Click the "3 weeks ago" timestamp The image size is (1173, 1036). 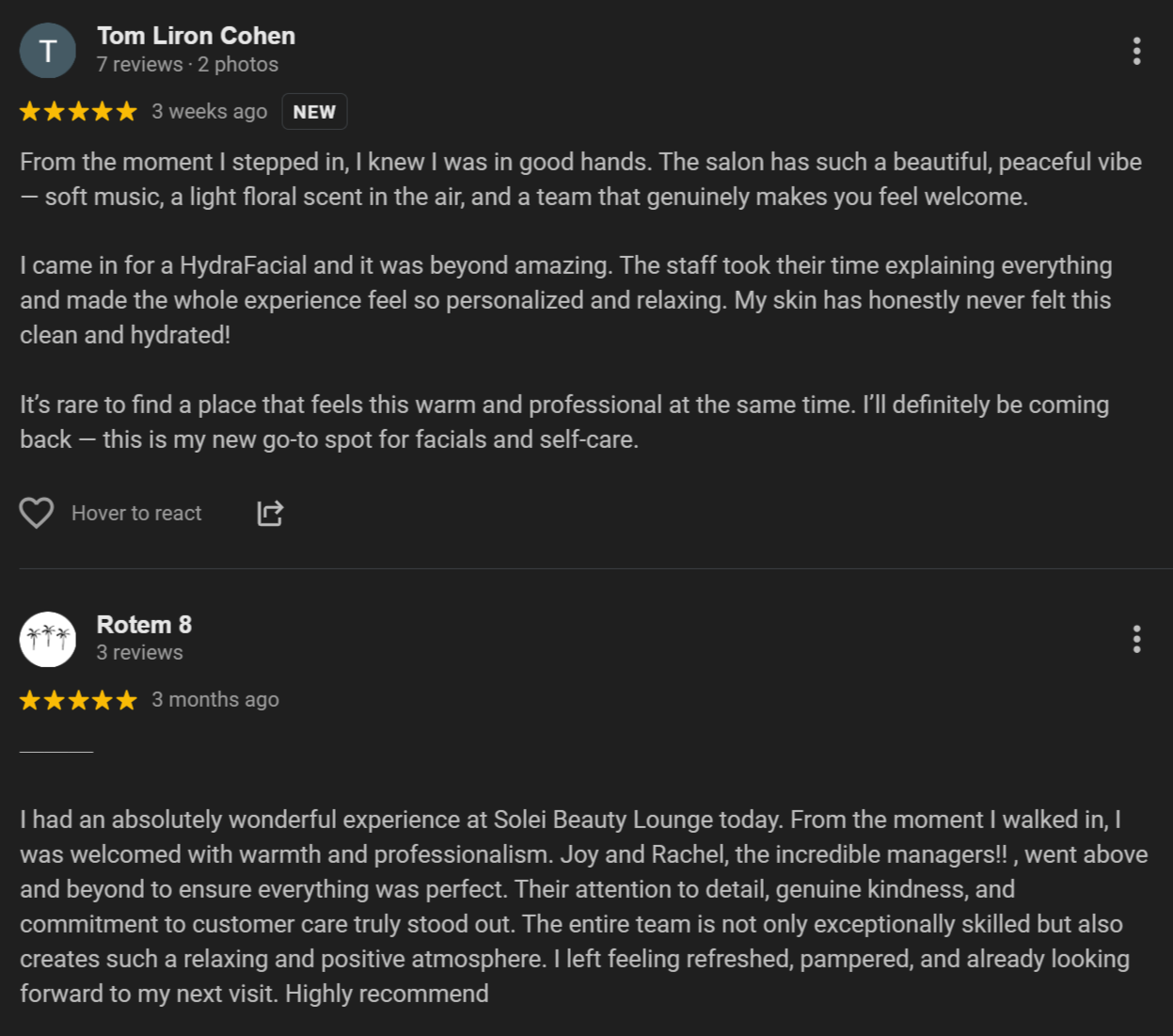pyautogui.click(x=209, y=112)
